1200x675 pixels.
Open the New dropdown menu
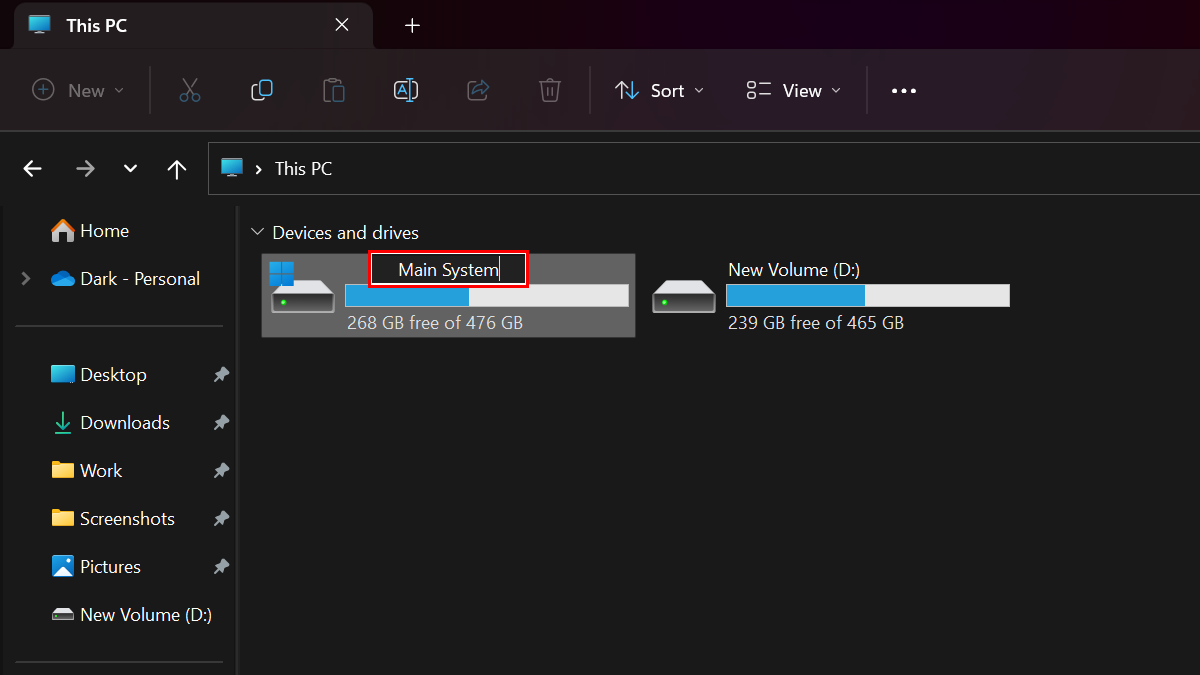coord(79,91)
